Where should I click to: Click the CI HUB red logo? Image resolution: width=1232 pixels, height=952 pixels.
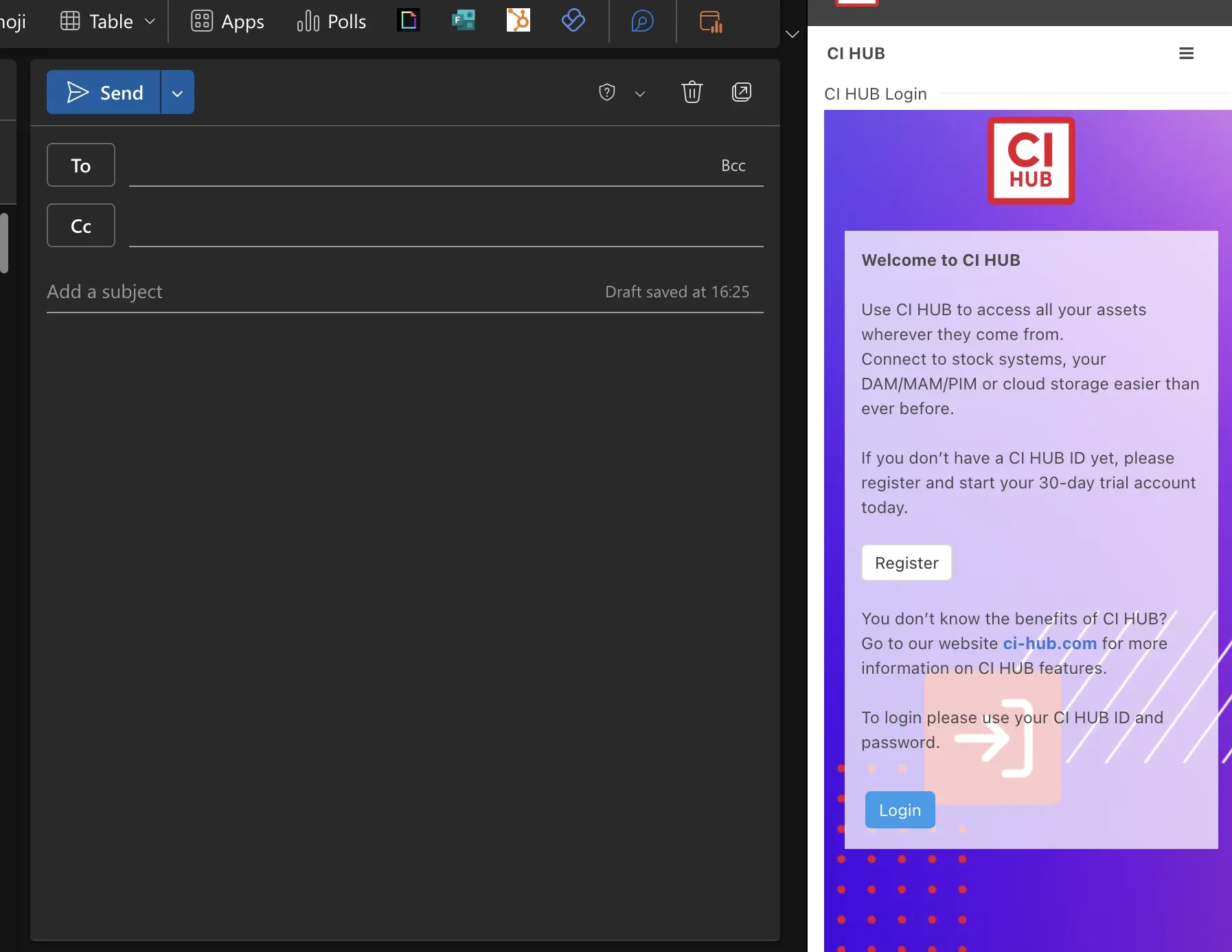pyautogui.click(x=1031, y=161)
